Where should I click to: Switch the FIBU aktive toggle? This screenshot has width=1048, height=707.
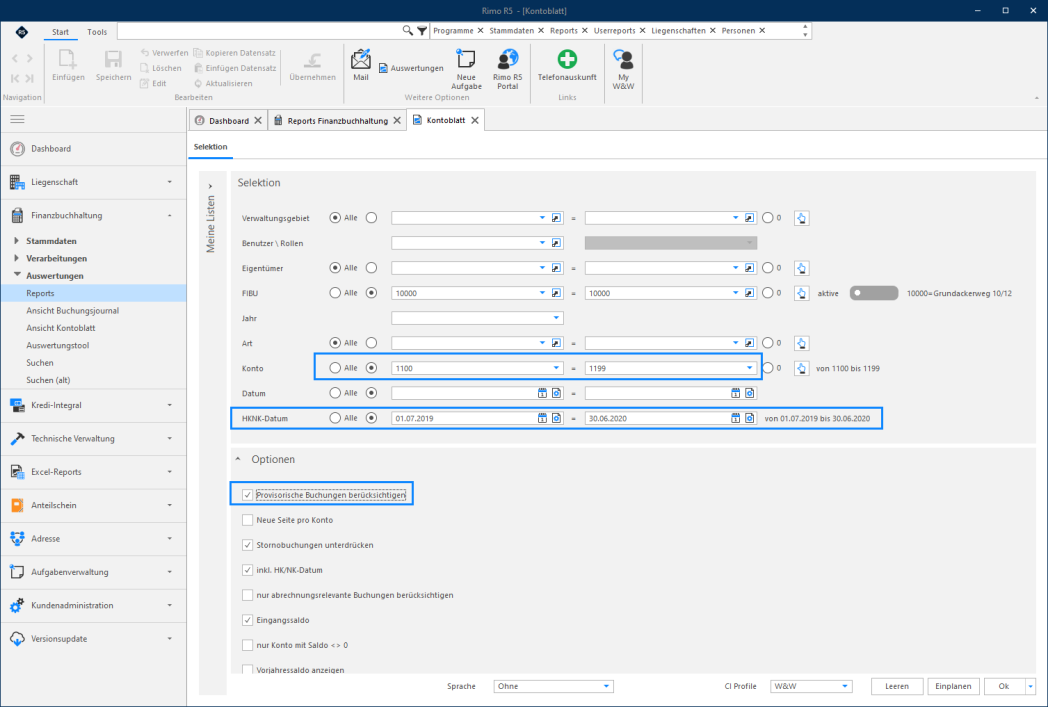click(x=874, y=293)
